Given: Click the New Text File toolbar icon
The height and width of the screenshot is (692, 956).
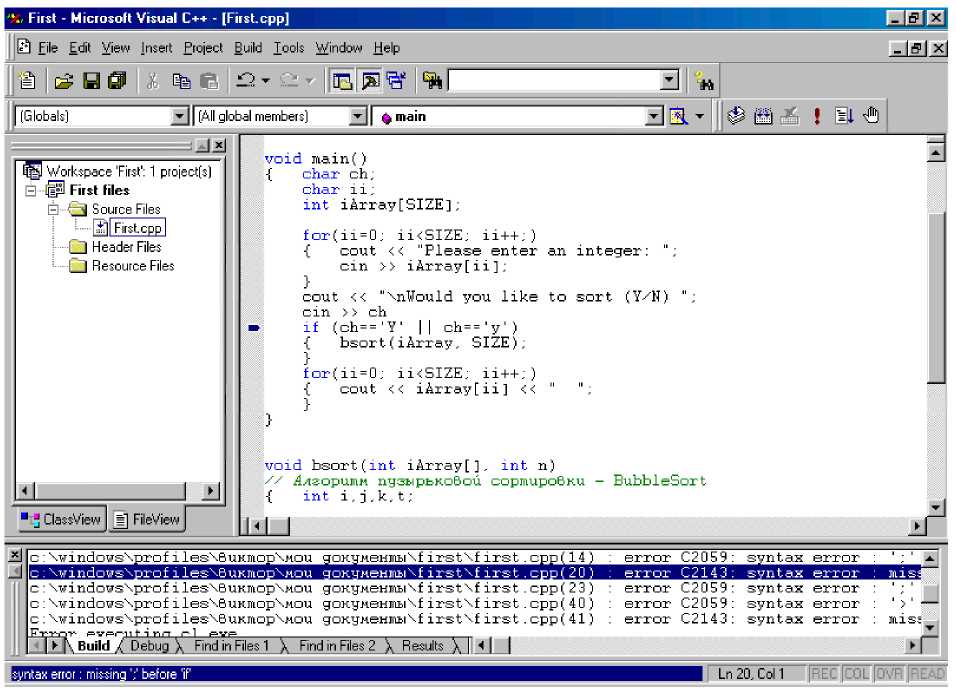Looking at the screenshot, I should pos(27,80).
